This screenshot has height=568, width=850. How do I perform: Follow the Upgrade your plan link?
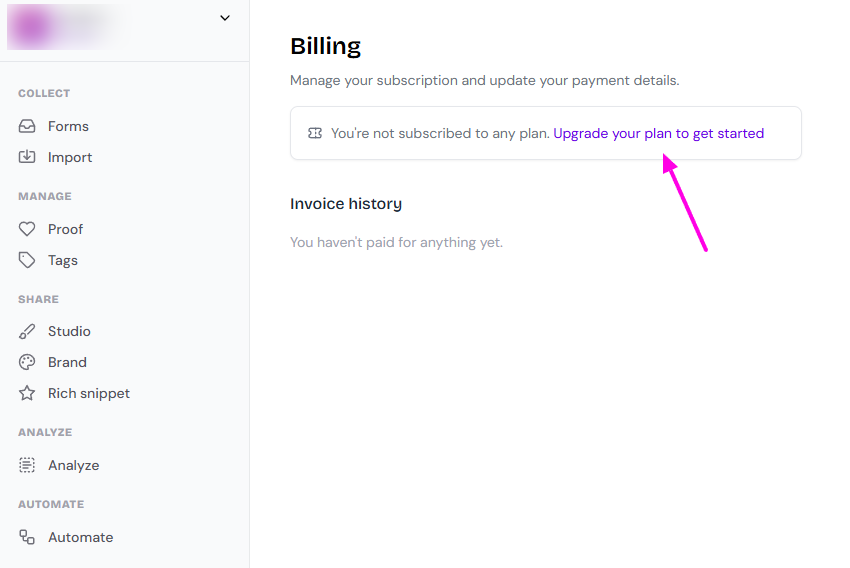658,133
